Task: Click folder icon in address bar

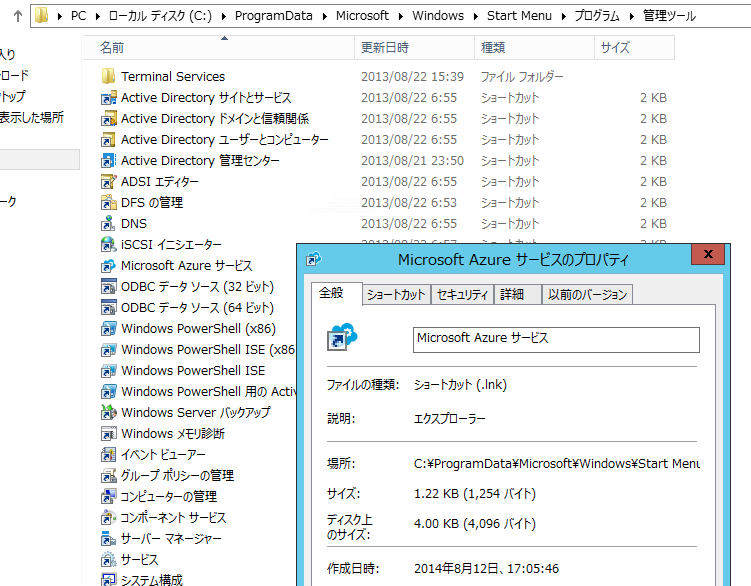Action: (x=41, y=16)
